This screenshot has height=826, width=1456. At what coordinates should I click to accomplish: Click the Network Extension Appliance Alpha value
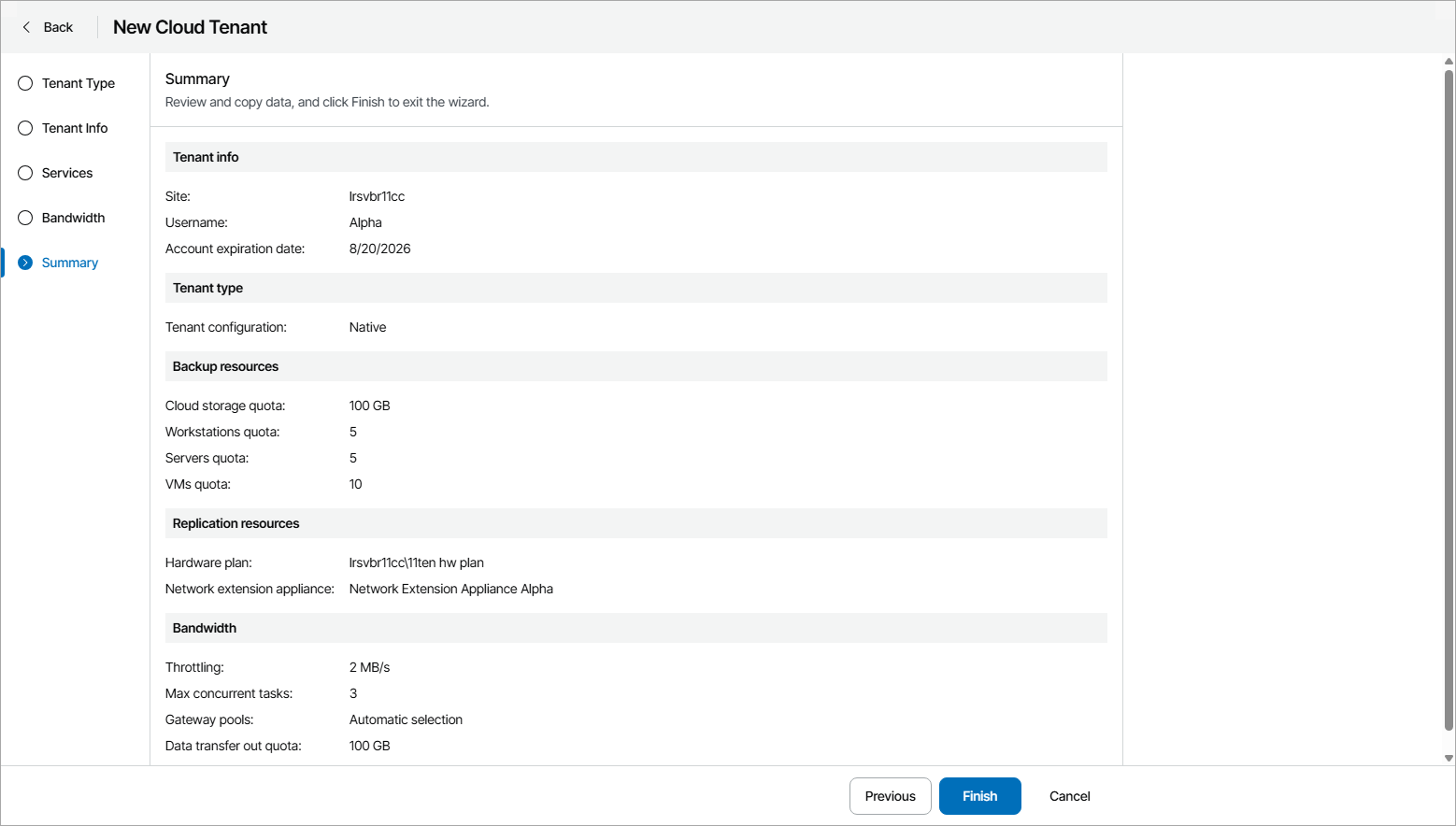(x=450, y=589)
